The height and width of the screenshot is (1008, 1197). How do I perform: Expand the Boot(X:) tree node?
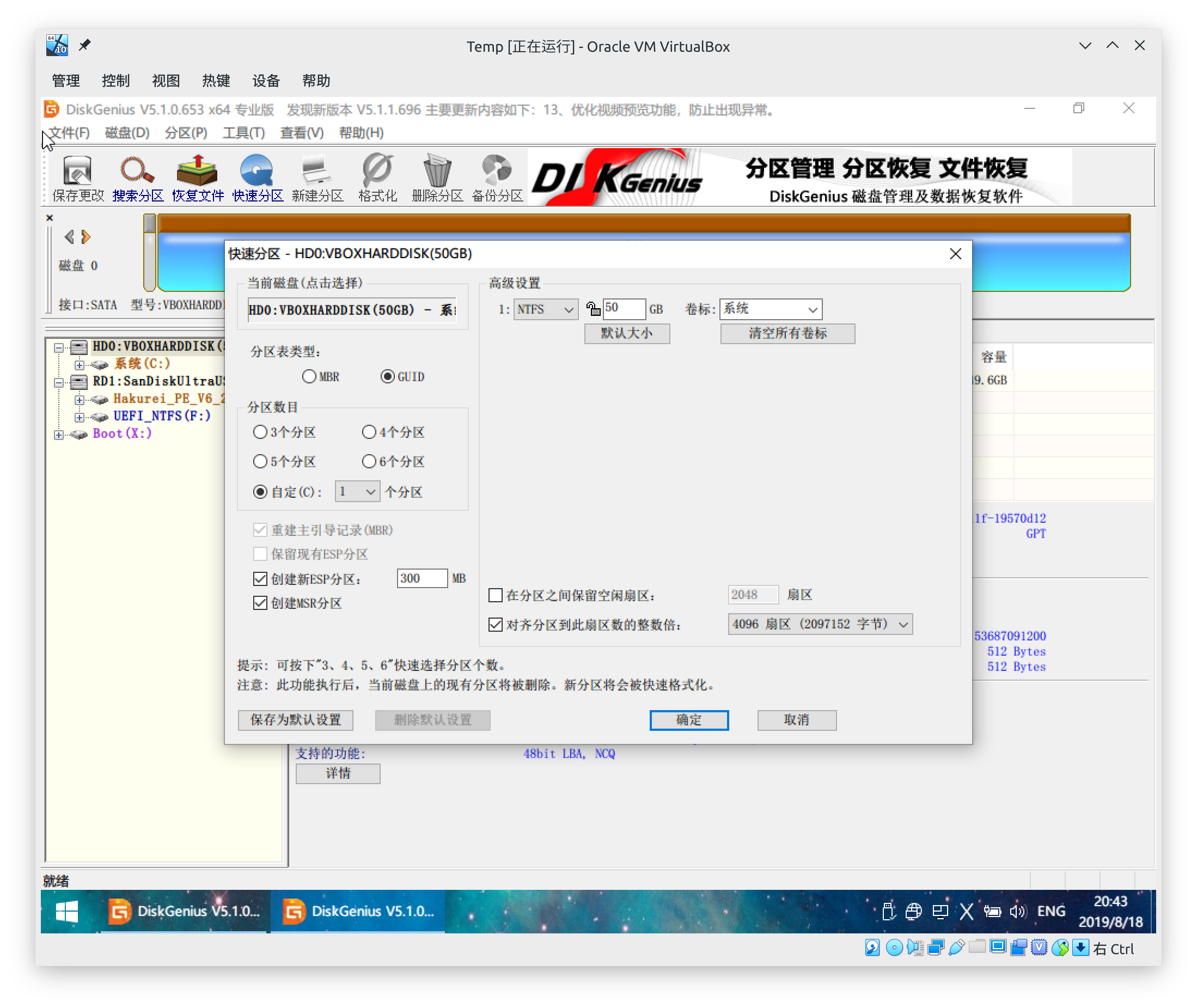[x=58, y=434]
